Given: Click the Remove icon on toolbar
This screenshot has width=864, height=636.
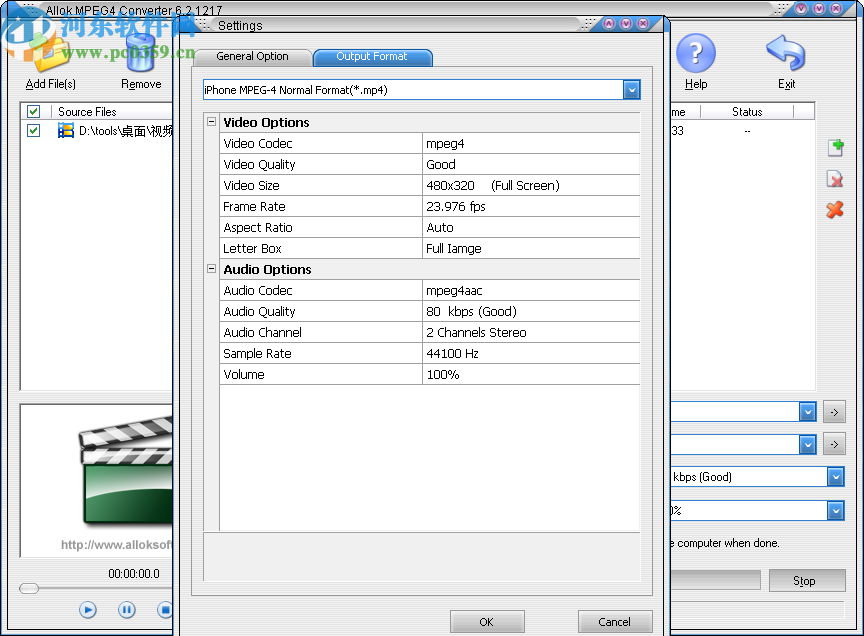Looking at the screenshot, I should 140,55.
